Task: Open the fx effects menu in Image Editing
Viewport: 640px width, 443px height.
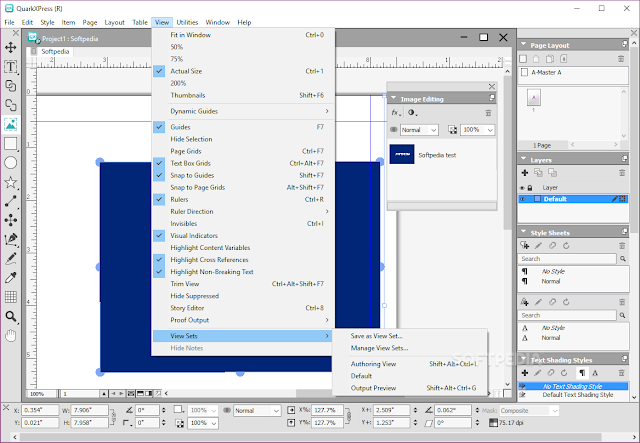Action: [x=396, y=113]
